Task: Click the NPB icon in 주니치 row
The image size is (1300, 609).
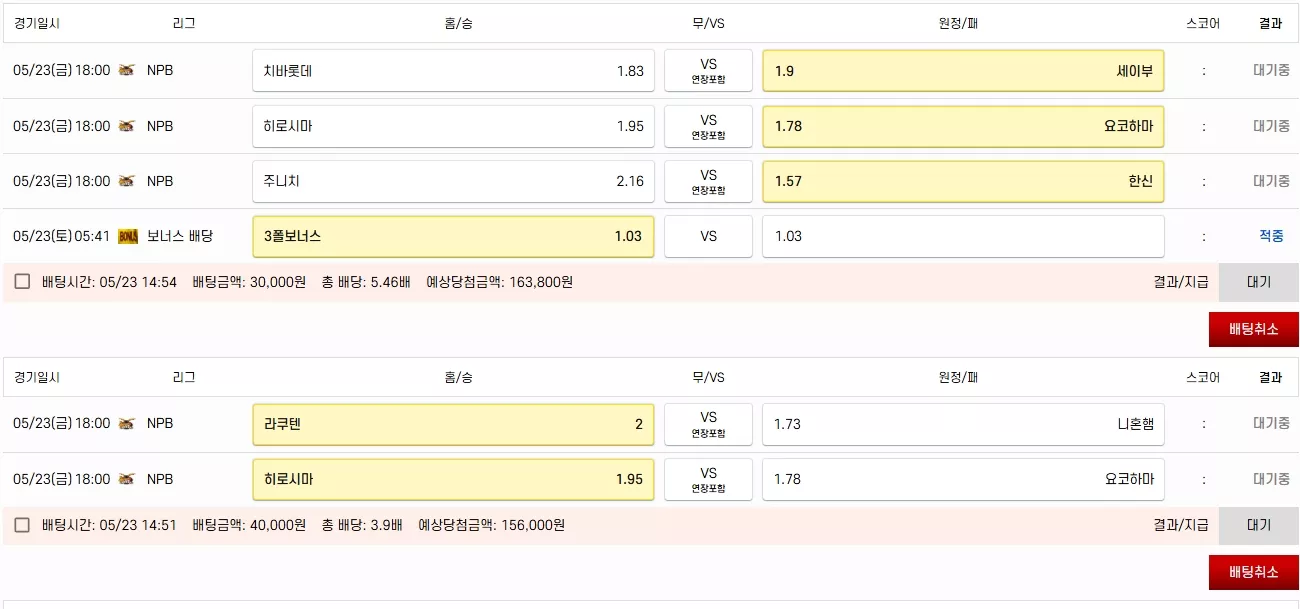Action: (127, 181)
